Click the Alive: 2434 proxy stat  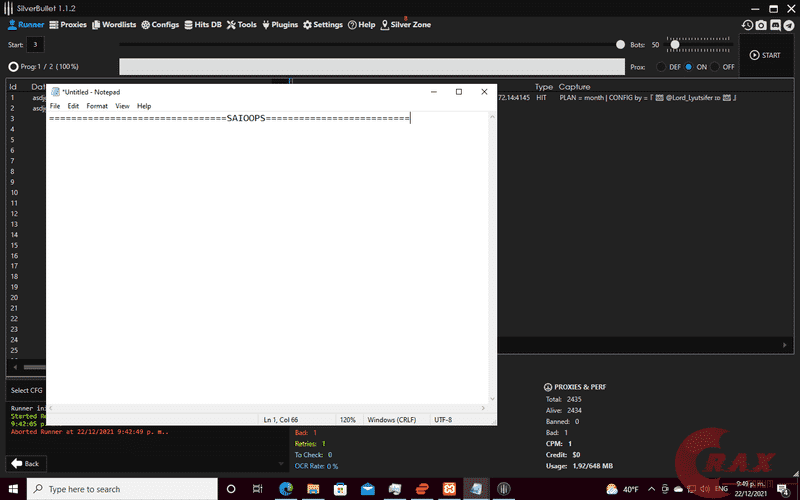tap(563, 410)
